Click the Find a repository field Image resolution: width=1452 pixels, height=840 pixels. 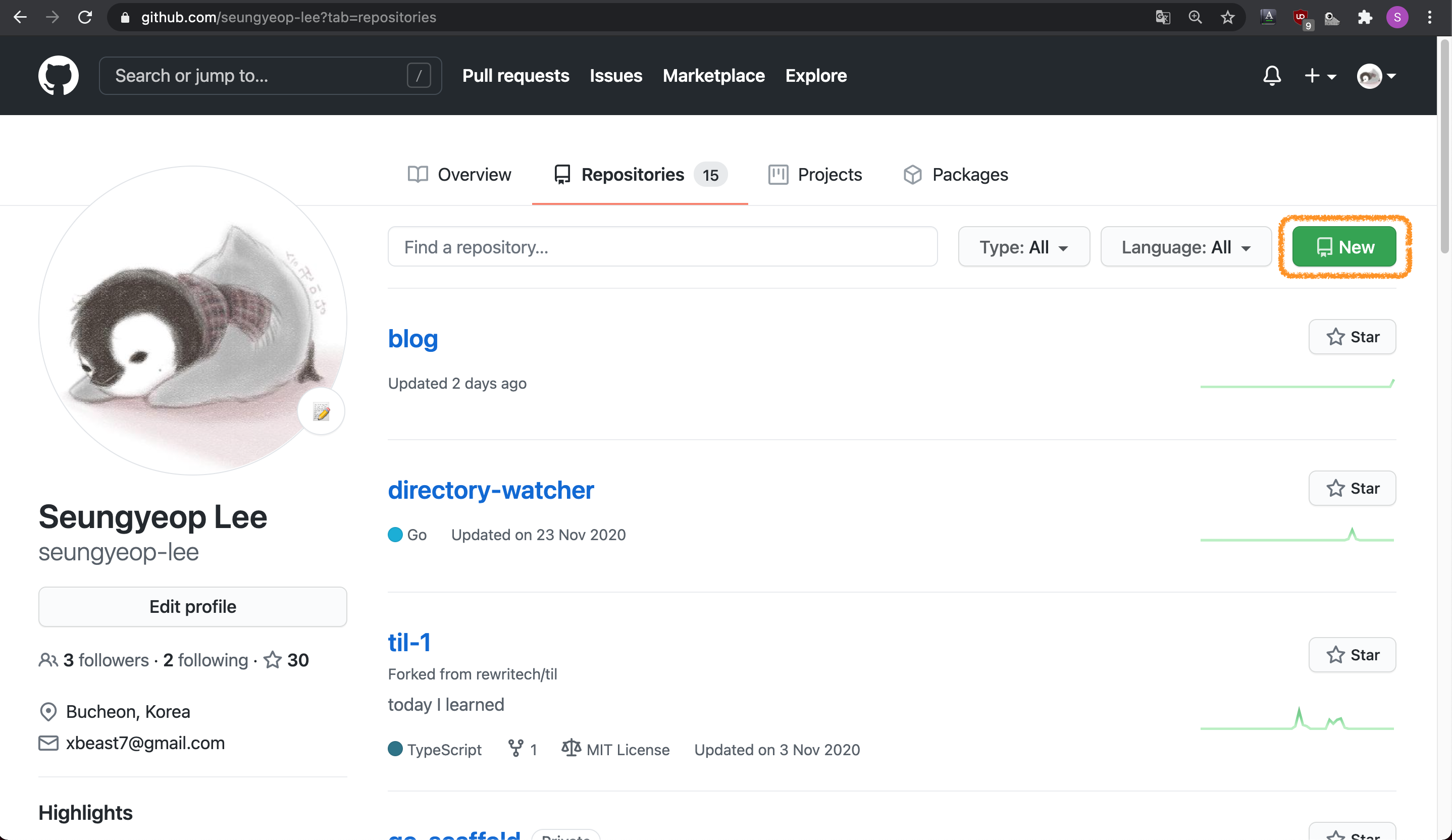click(x=662, y=247)
